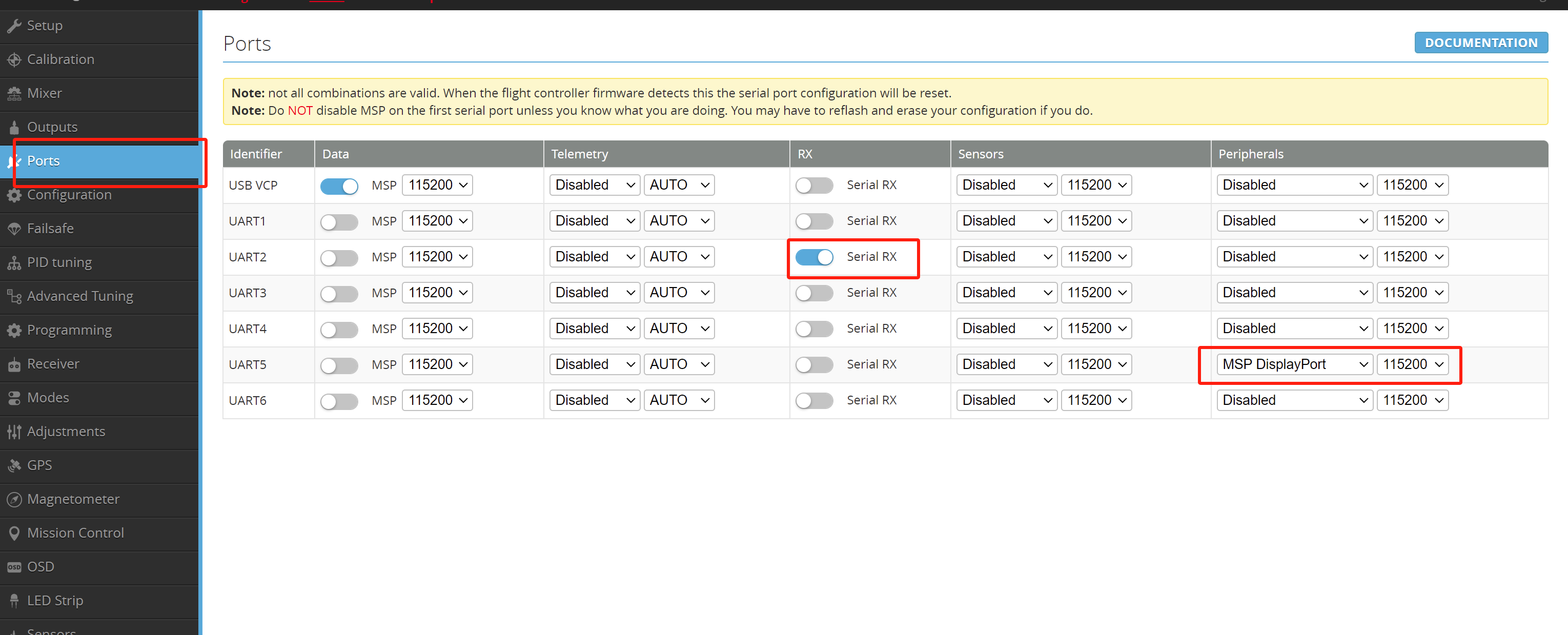This screenshot has width=1568, height=635.
Task: Open UART2 Telemetry AUTO baud dropdown
Action: click(679, 256)
